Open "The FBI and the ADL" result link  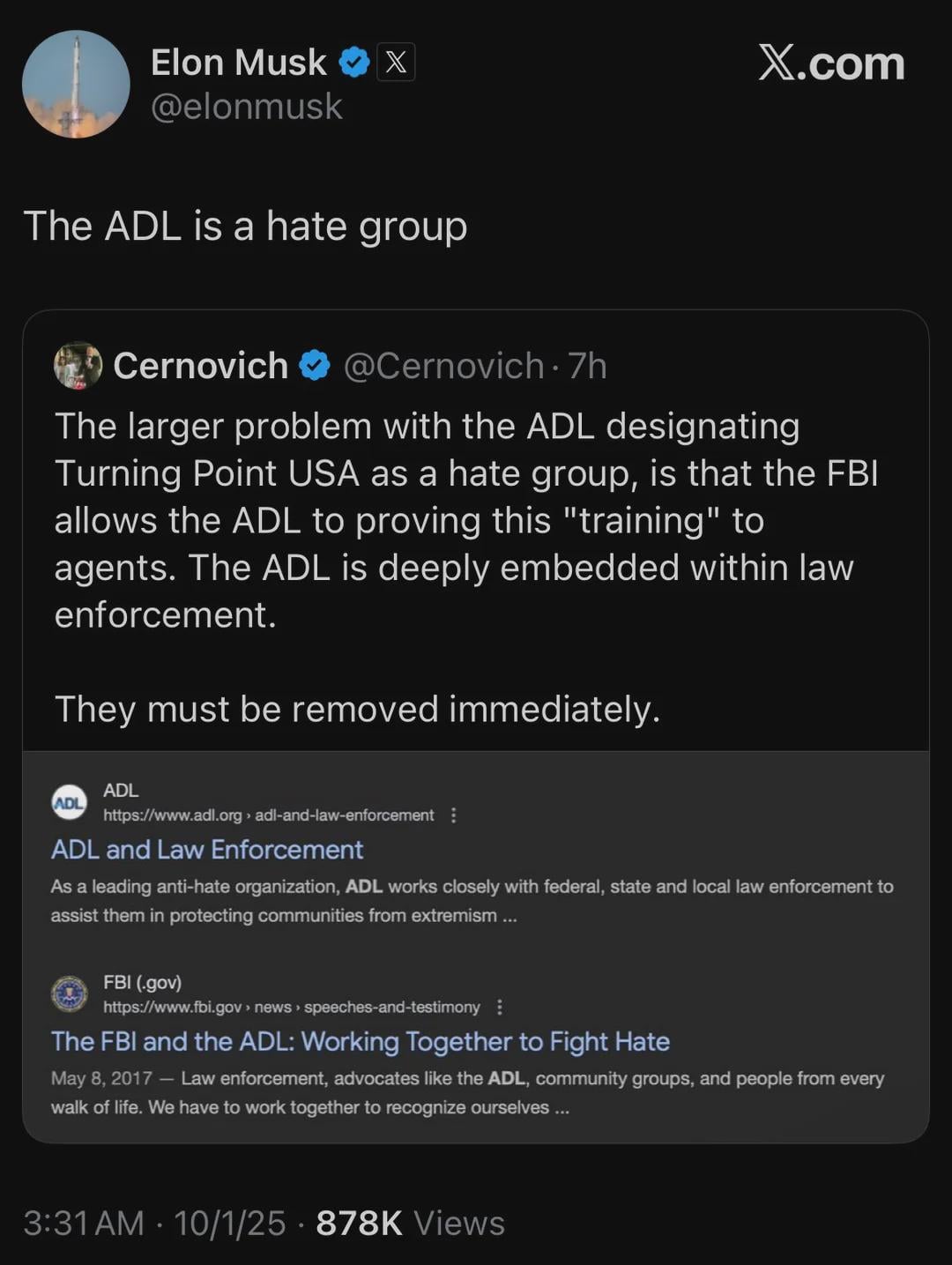pyautogui.click(x=360, y=1042)
